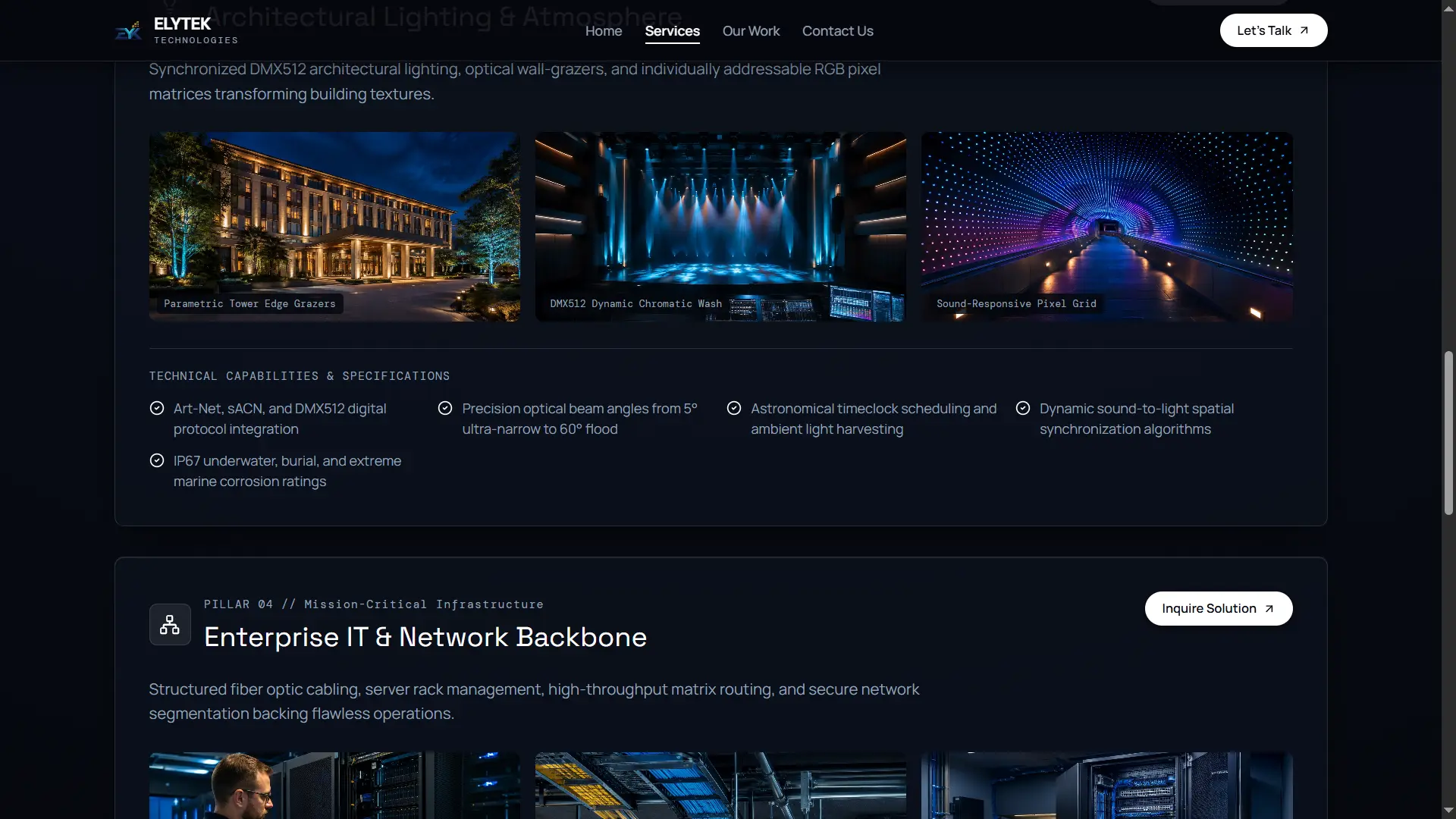Open the Home nav link
This screenshot has width=1456, height=819.
click(x=604, y=31)
